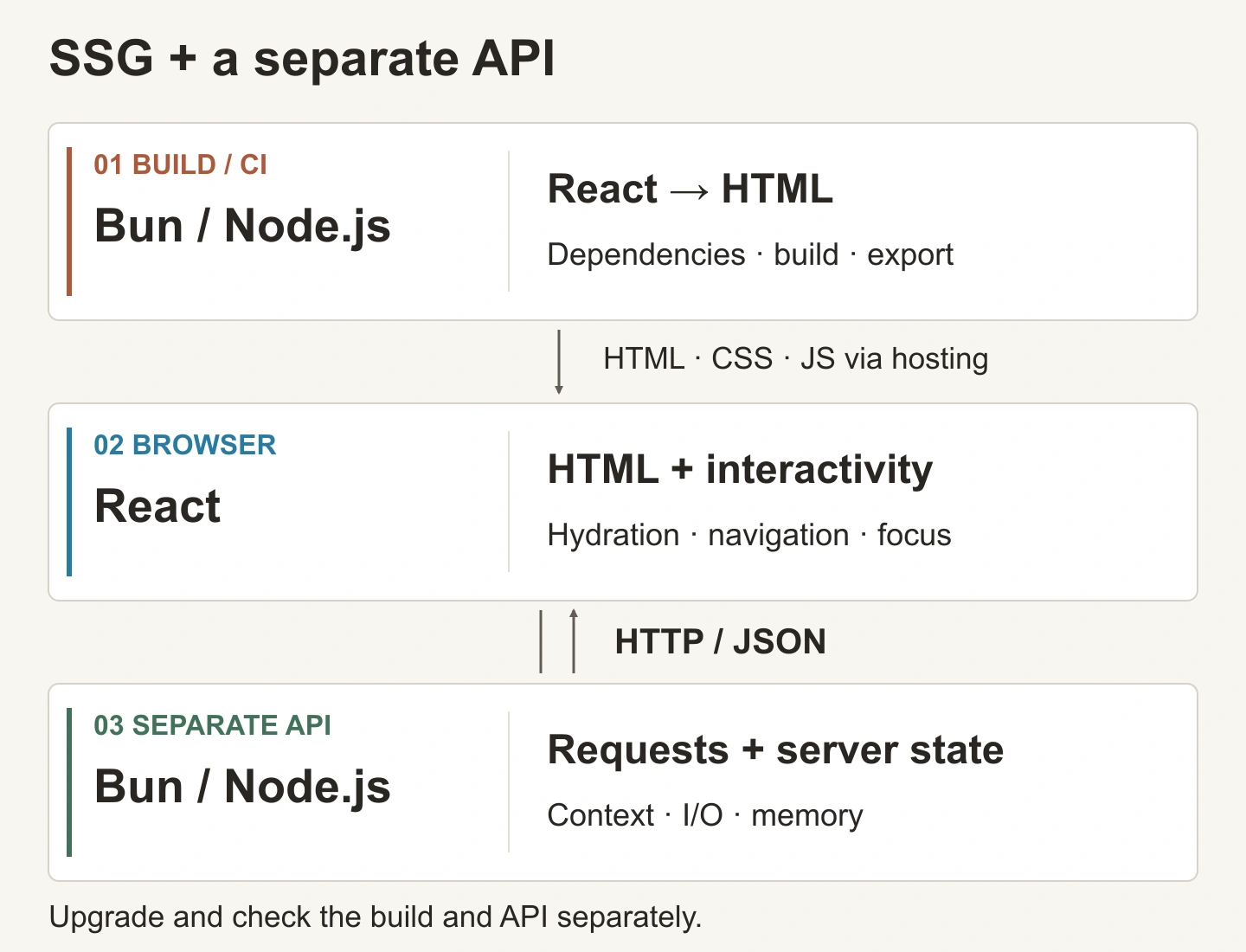The width and height of the screenshot is (1246, 952).
Task: Select the "03 SEPARATE API" label
Action: pyautogui.click(x=212, y=725)
